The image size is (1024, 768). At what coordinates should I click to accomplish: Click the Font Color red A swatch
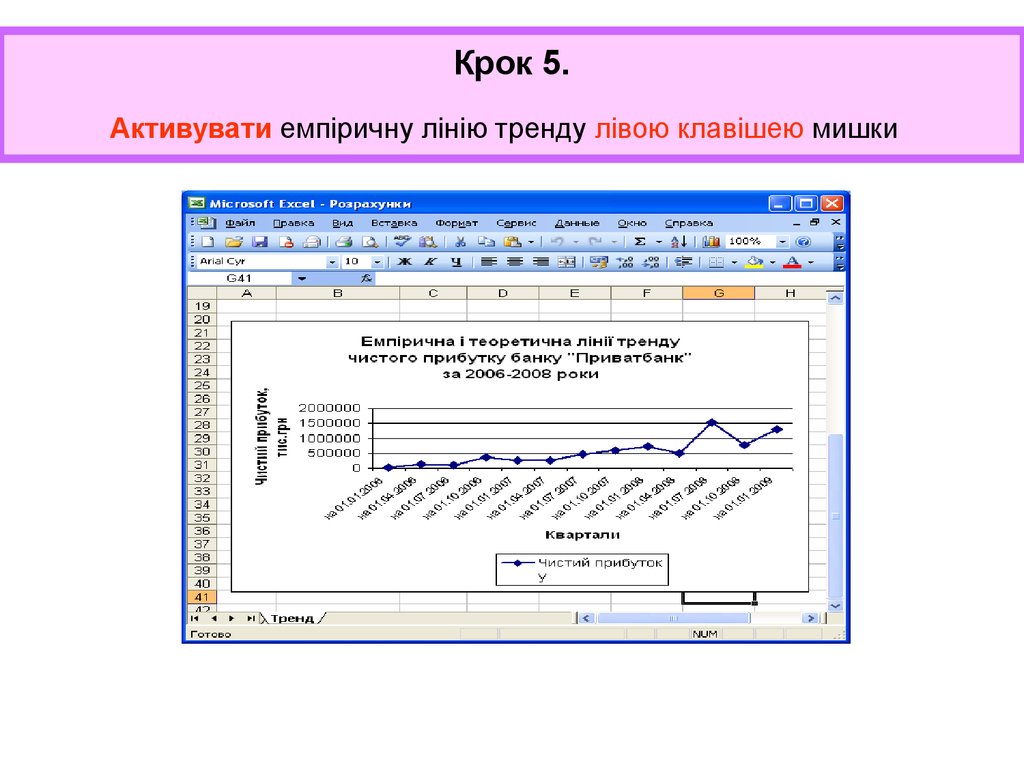pos(792,262)
